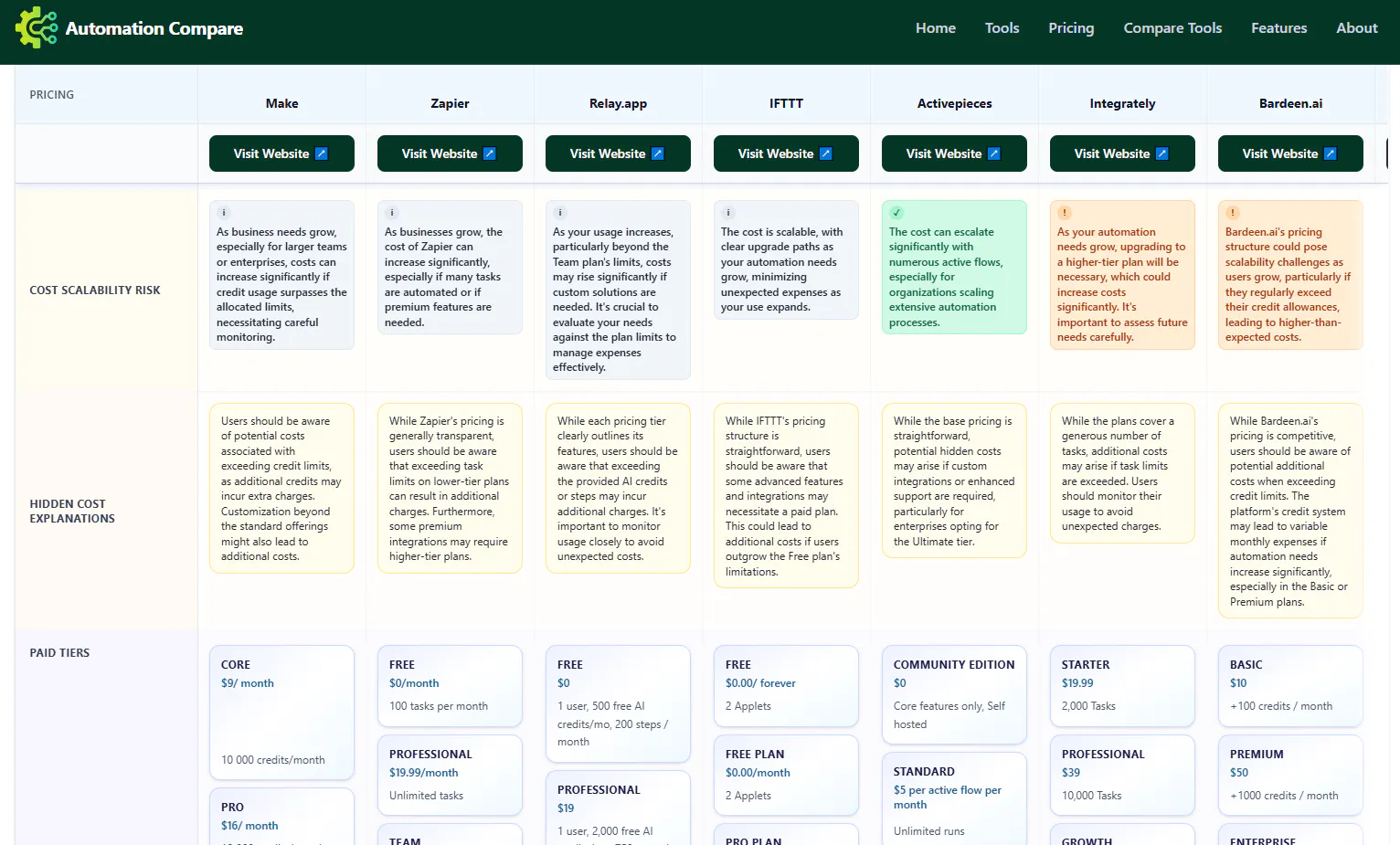1400x845 pixels.
Task: Select Integrately's STARTER $19.99 tier card
Action: pyautogui.click(x=1122, y=686)
